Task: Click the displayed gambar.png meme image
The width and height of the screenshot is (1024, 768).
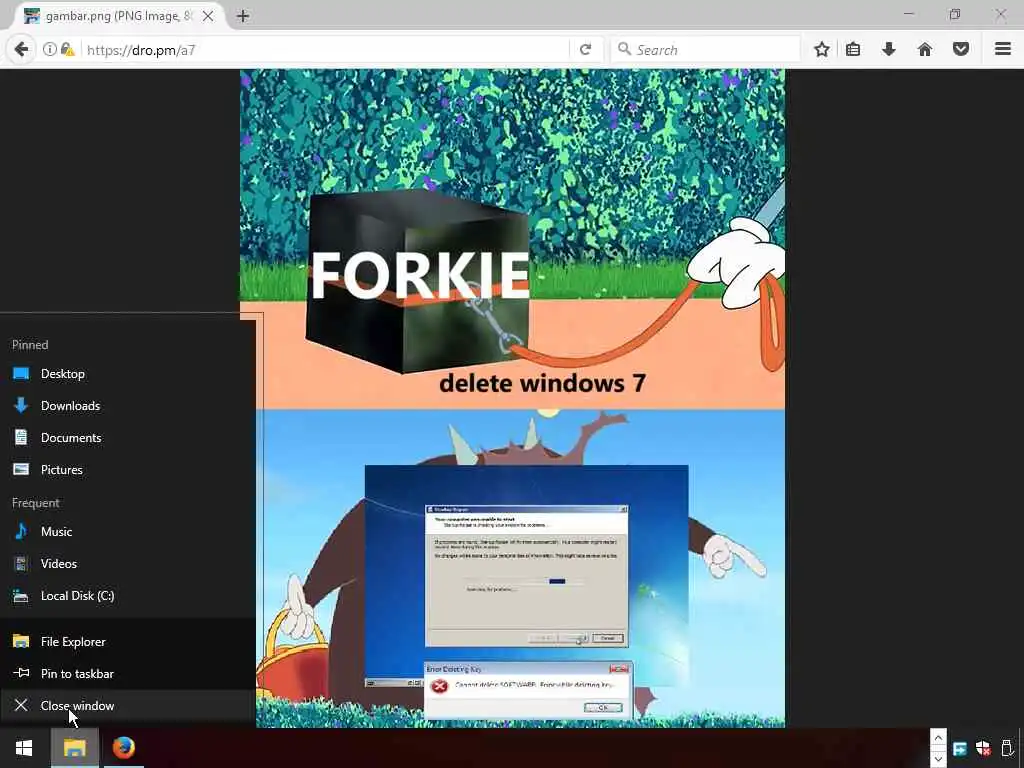Action: (x=513, y=398)
